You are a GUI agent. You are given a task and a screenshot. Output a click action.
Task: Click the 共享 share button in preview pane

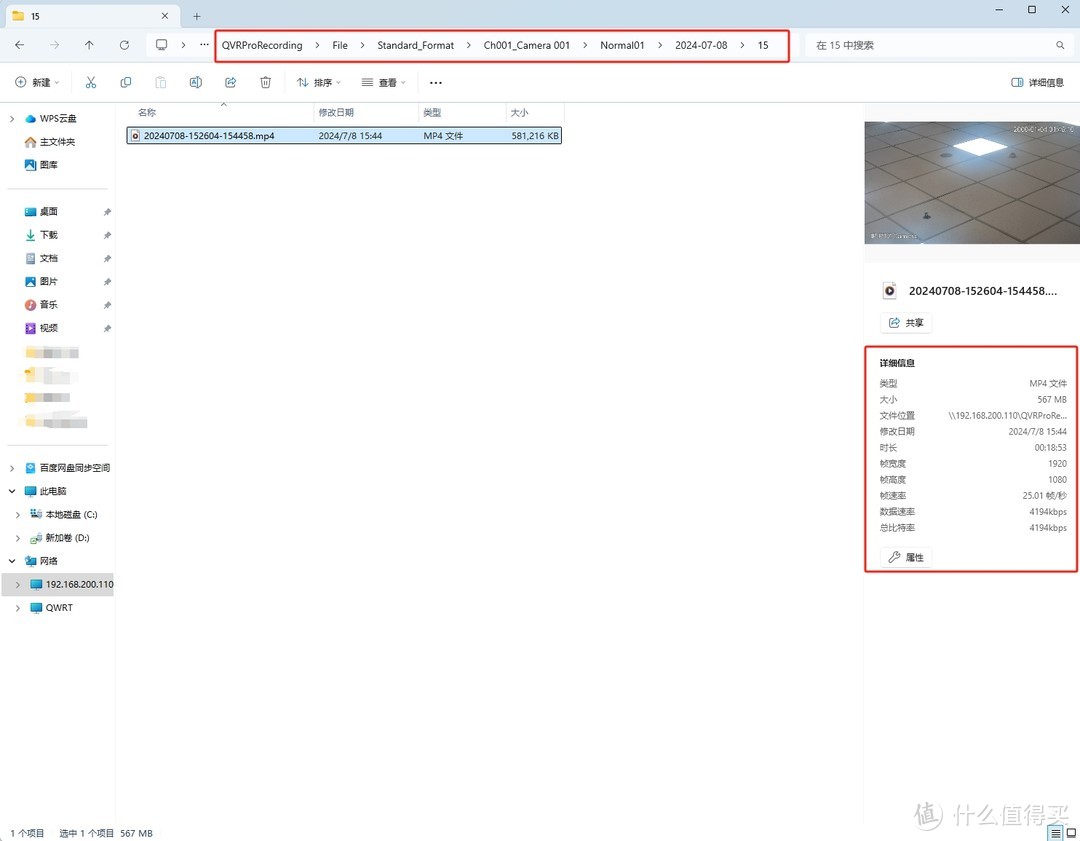[906, 323]
